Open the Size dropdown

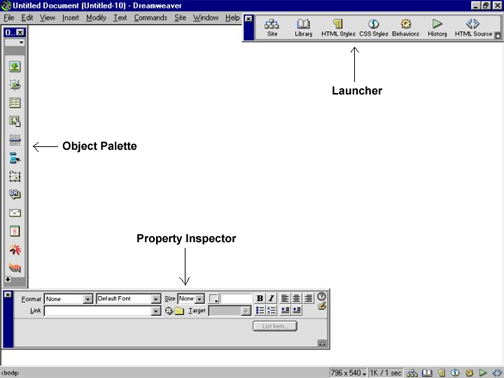click(x=191, y=299)
